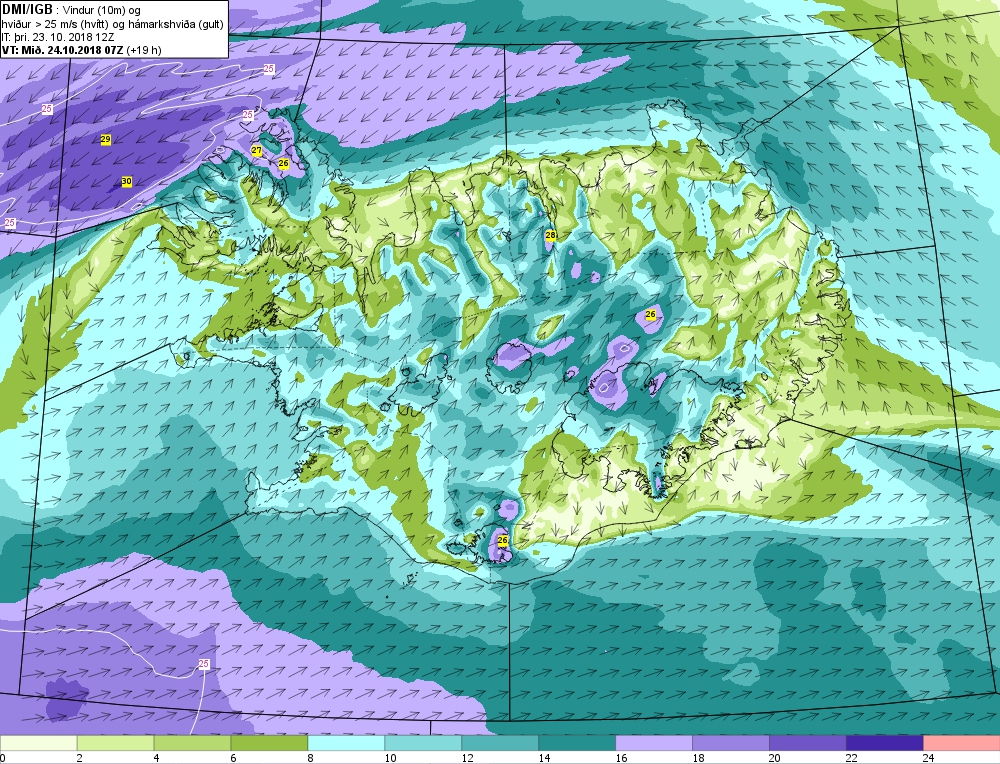Click the olive green 6–8 m/s legend swatch
Viewport: 1000px width, 764px height.
point(269,743)
